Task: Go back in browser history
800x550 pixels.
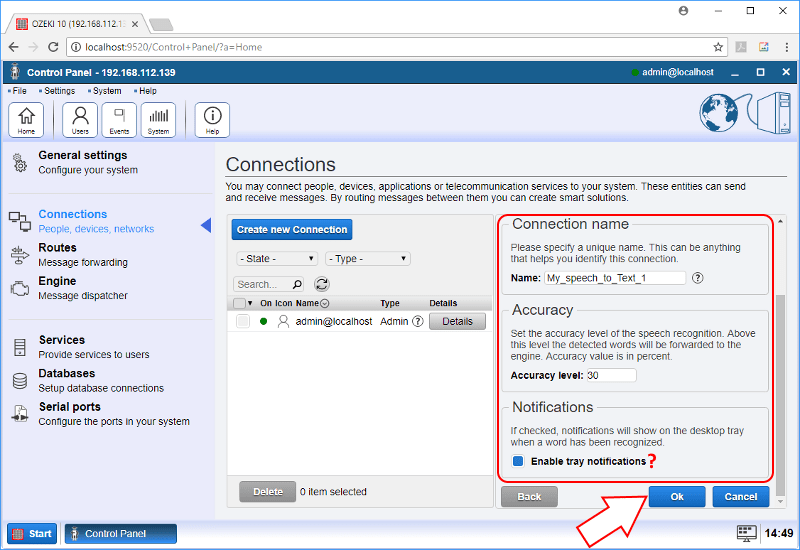Action: [x=14, y=47]
